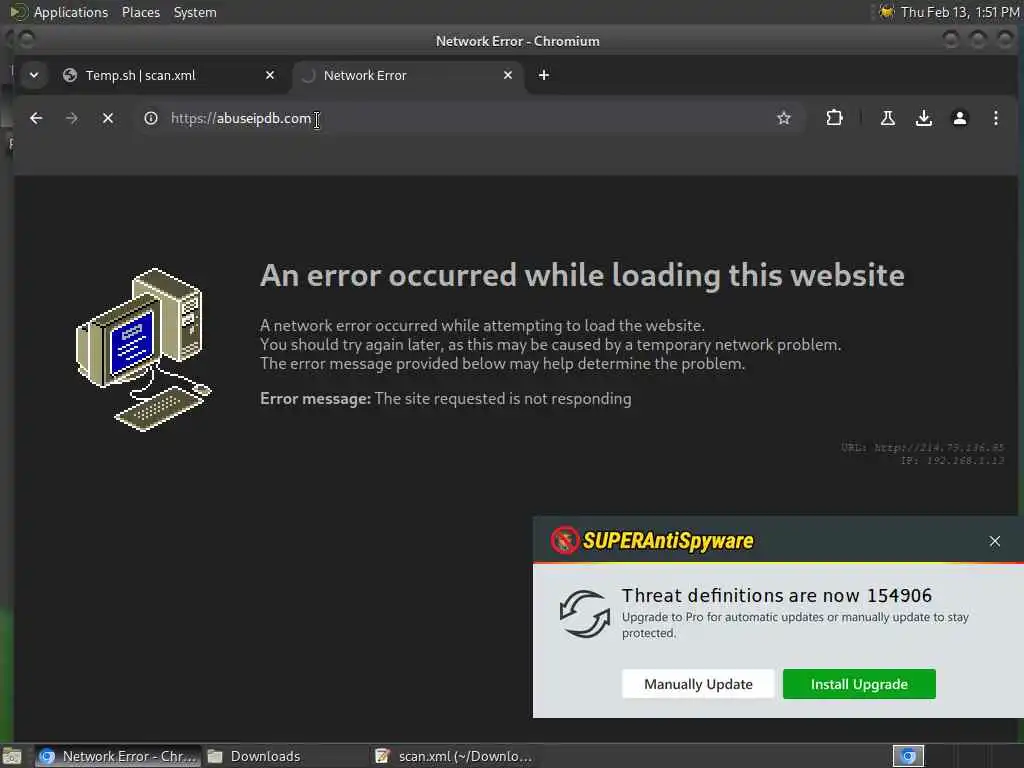
Task: Close the Network Error tab
Action: point(507,75)
